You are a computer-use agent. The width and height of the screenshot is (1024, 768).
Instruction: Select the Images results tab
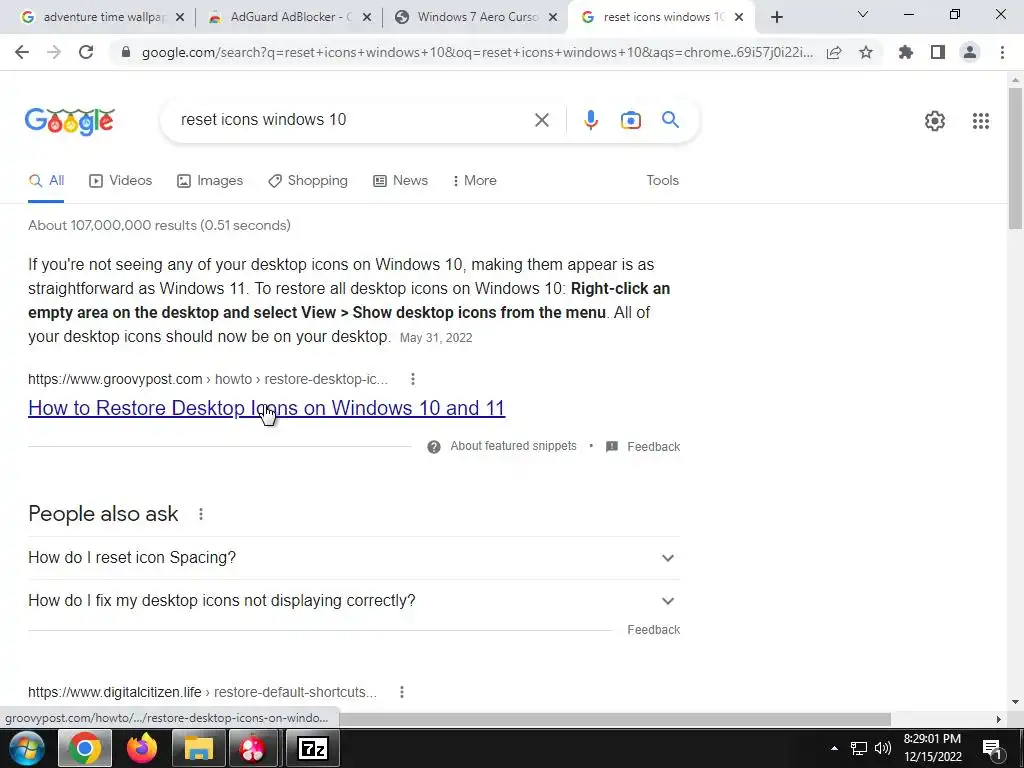point(210,181)
